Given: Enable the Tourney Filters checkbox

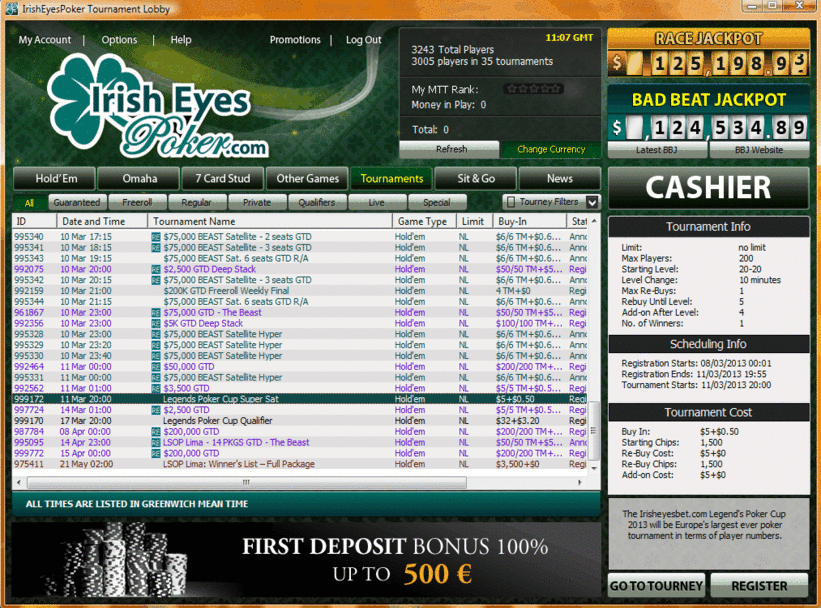Looking at the screenshot, I should coord(511,202).
